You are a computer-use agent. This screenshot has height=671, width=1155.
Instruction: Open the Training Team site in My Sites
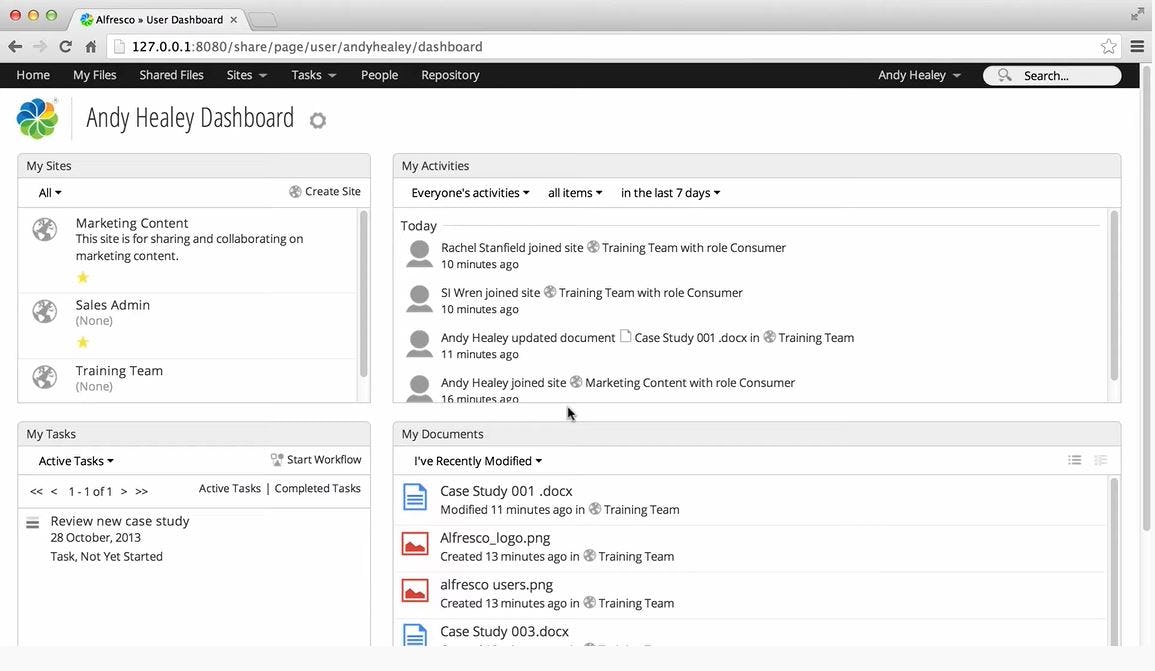pos(119,370)
